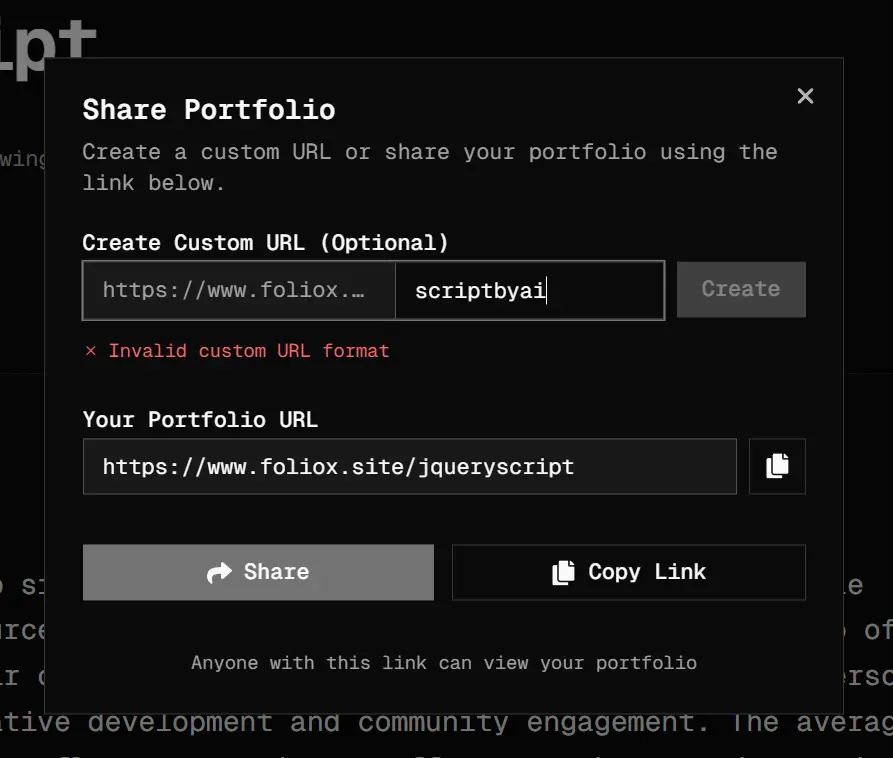This screenshot has width=893, height=758.
Task: Click the Your Portfolio URL heading
Action: [202, 419]
